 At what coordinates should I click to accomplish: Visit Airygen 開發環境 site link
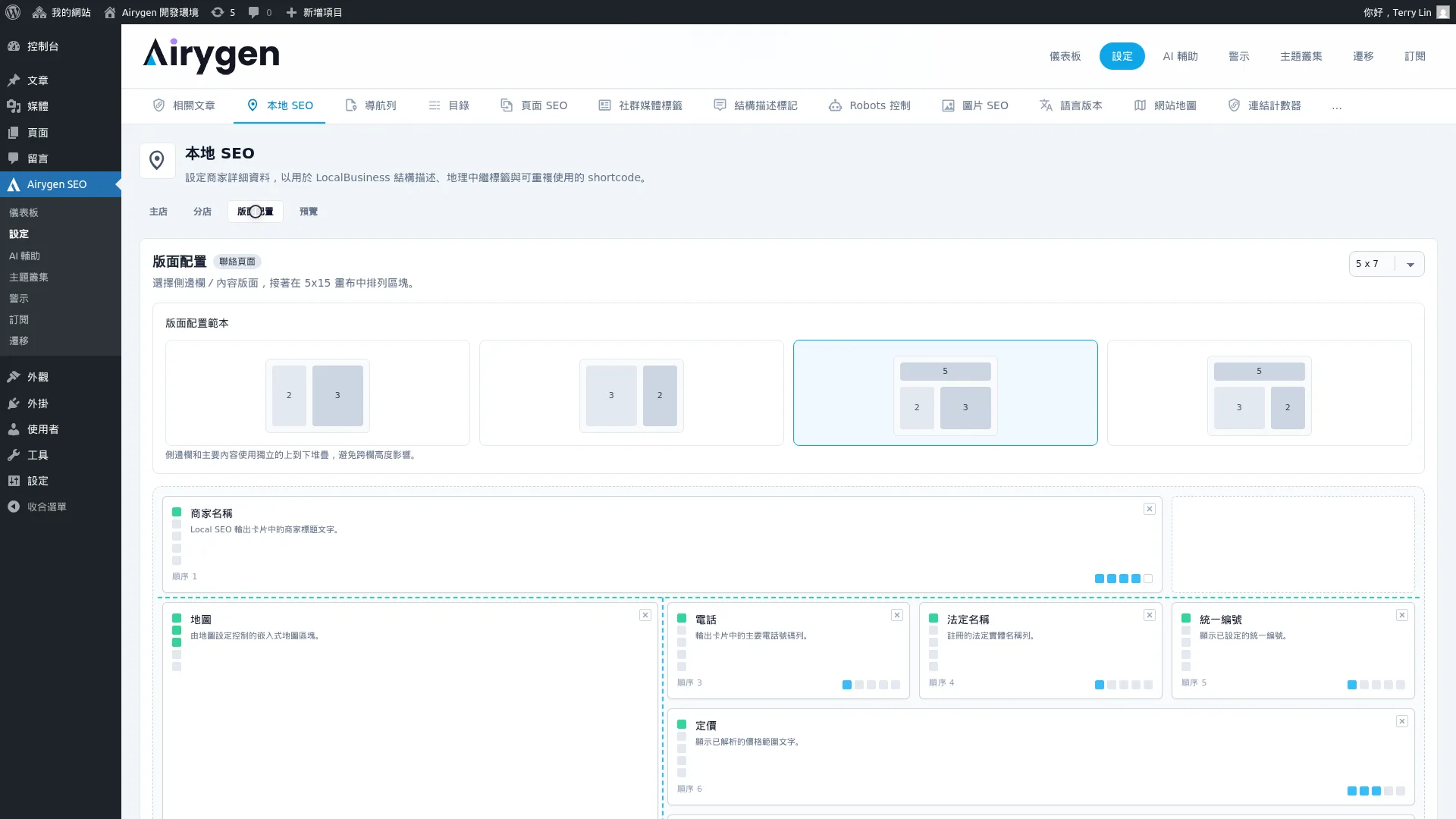point(151,12)
